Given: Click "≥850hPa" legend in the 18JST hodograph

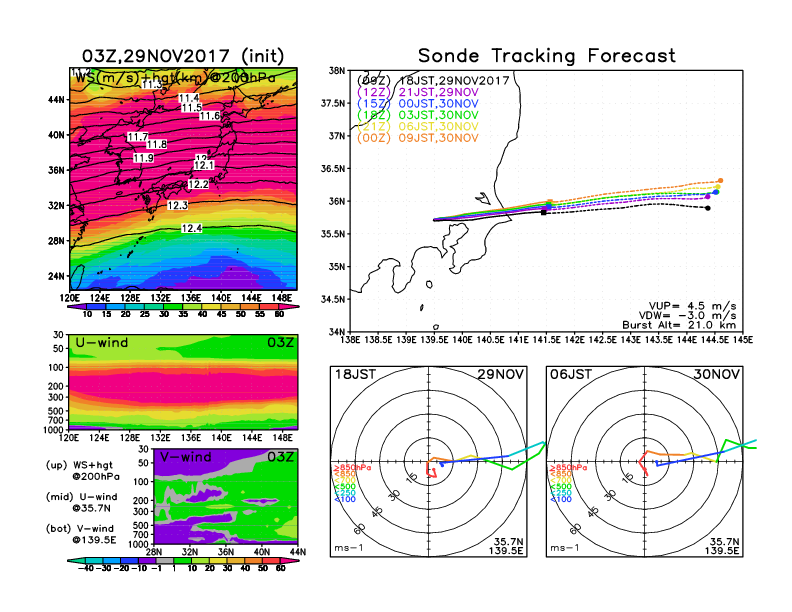Looking at the screenshot, I should (x=352, y=468).
